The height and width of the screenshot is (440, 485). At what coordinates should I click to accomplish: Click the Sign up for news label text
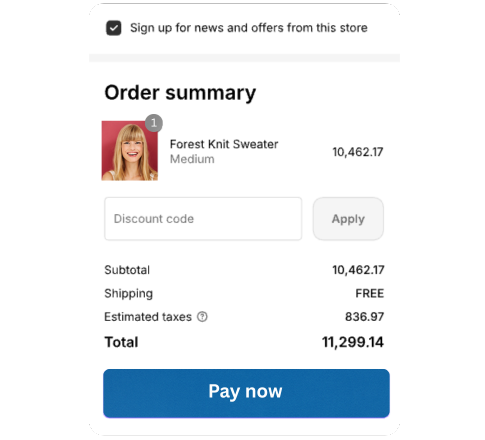[x=249, y=28]
